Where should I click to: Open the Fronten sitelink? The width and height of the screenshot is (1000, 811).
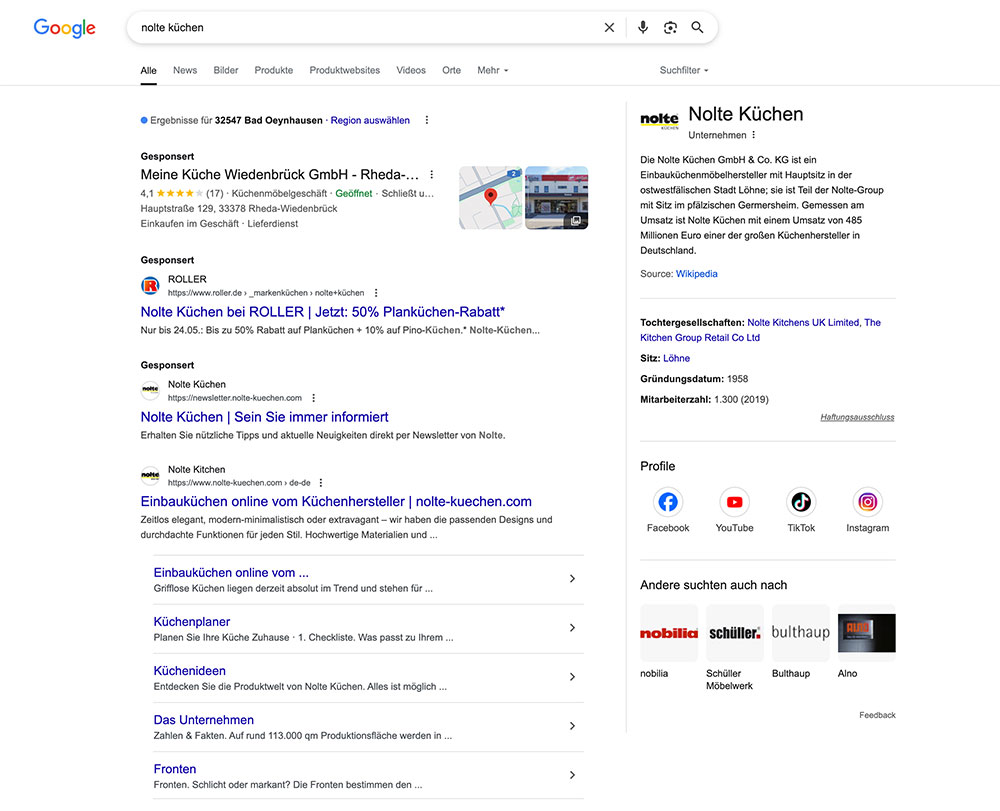click(175, 769)
